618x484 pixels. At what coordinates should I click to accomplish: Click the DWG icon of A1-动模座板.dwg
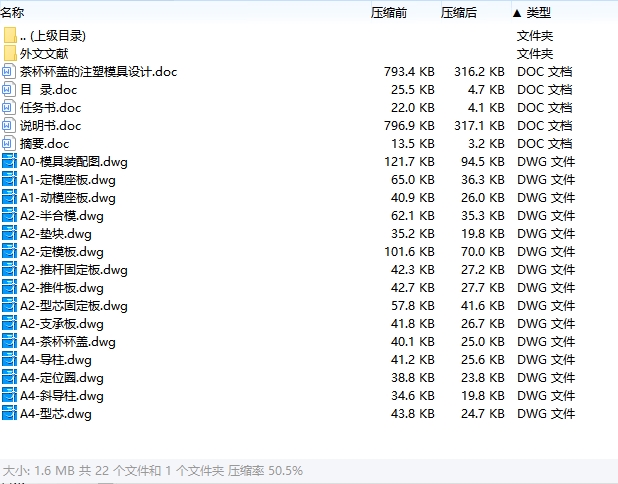pyautogui.click(x=9, y=198)
